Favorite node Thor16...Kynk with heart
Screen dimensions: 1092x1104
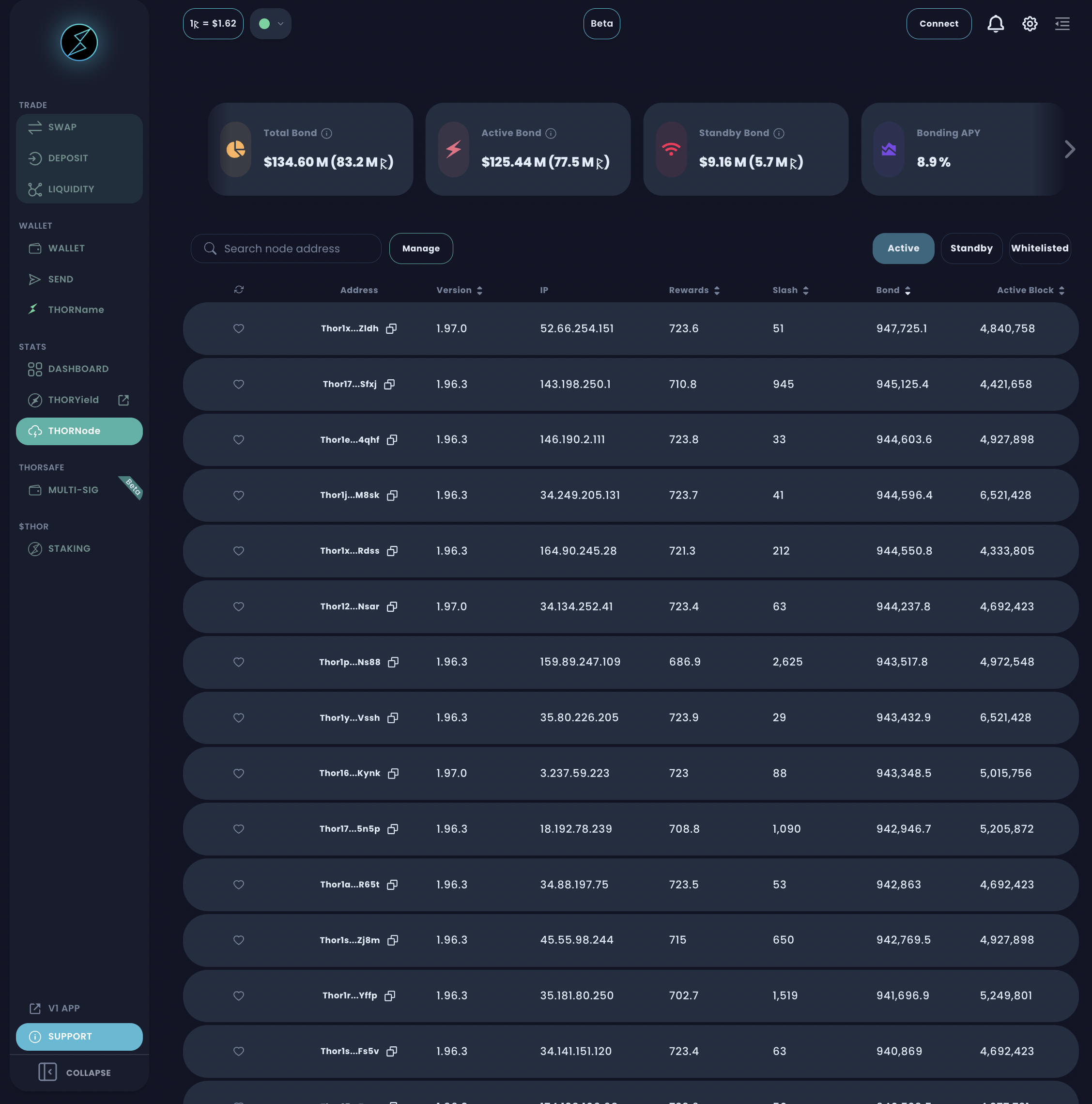[239, 773]
